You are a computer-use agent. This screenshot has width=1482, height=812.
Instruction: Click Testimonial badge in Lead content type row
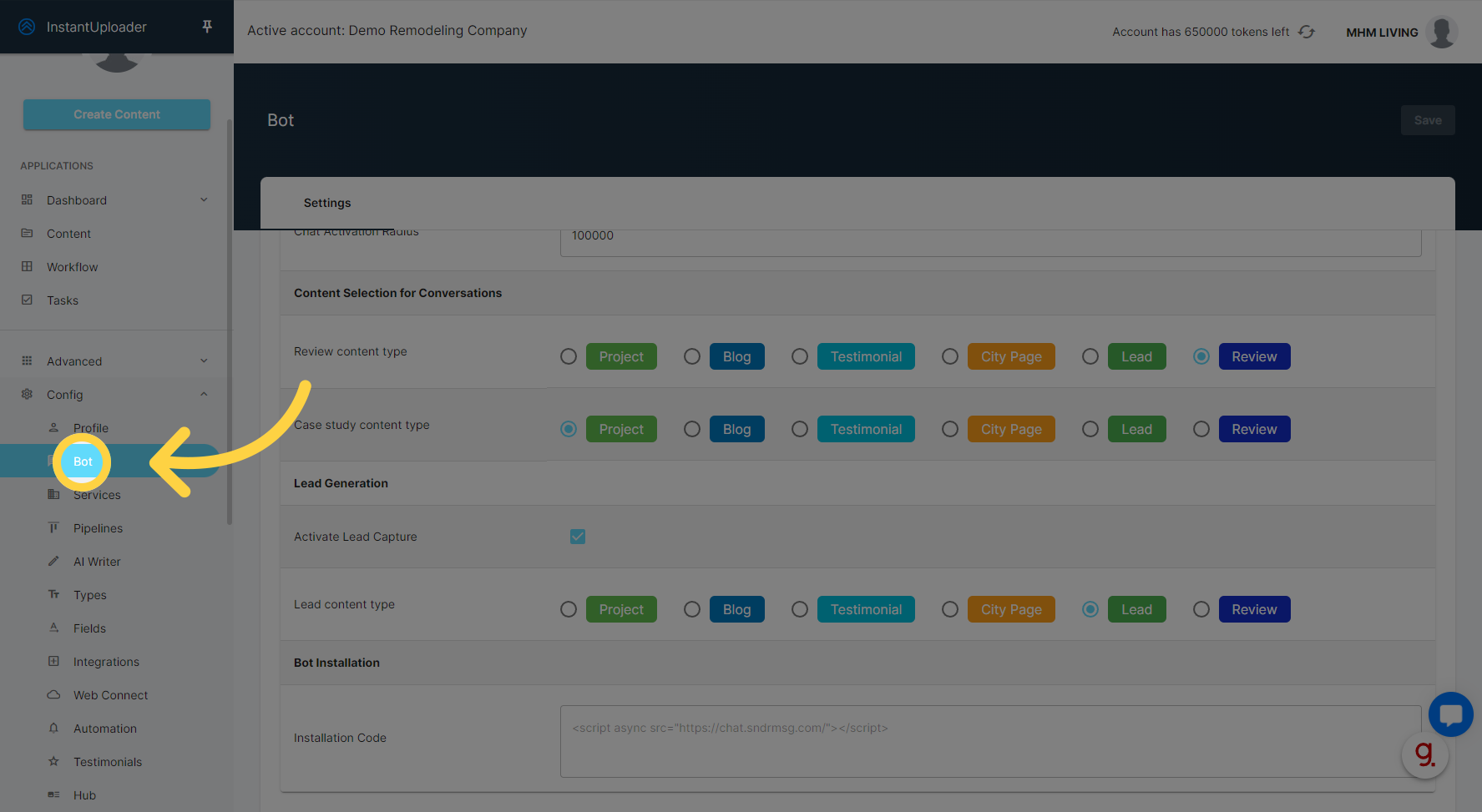tap(866, 609)
